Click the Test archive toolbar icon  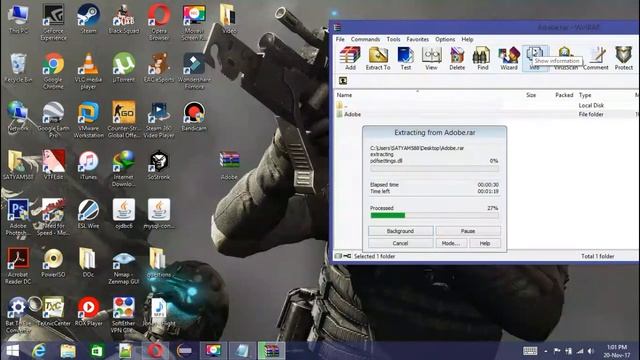click(x=405, y=58)
